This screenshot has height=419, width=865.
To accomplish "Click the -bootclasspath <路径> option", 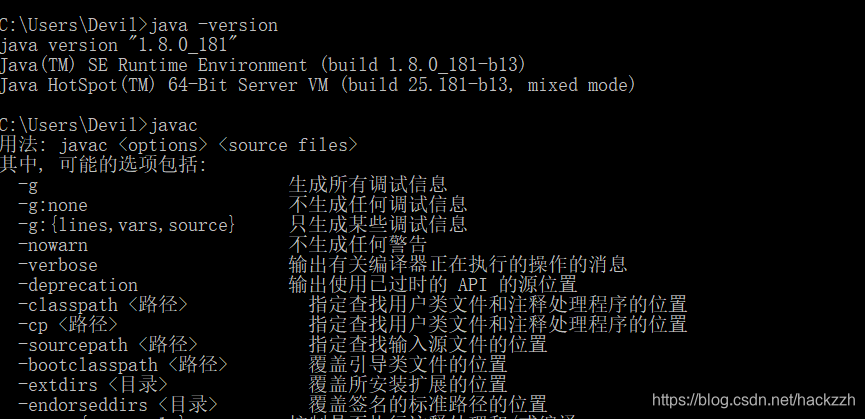I will tap(123, 365).
